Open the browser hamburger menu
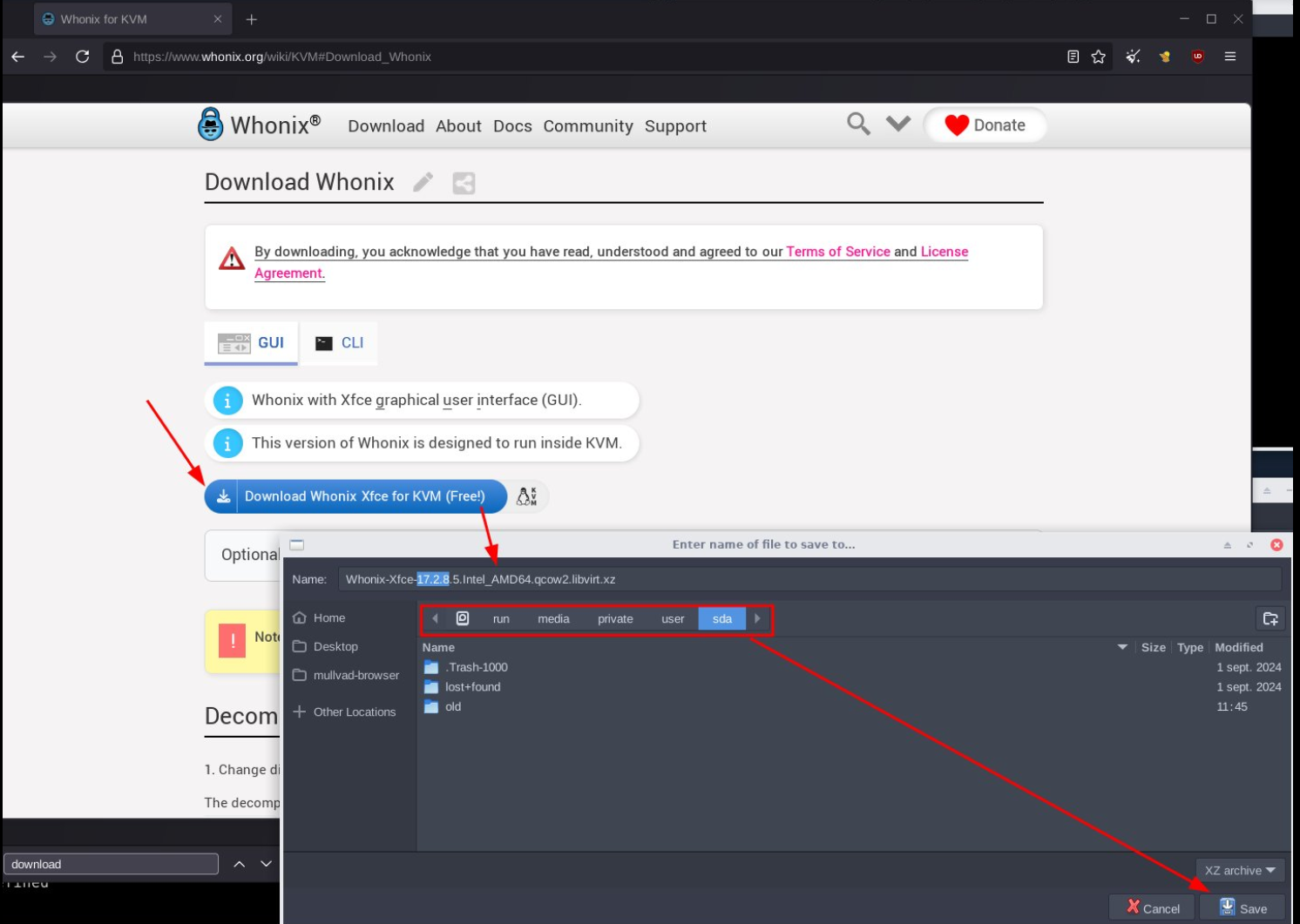 [x=1230, y=57]
